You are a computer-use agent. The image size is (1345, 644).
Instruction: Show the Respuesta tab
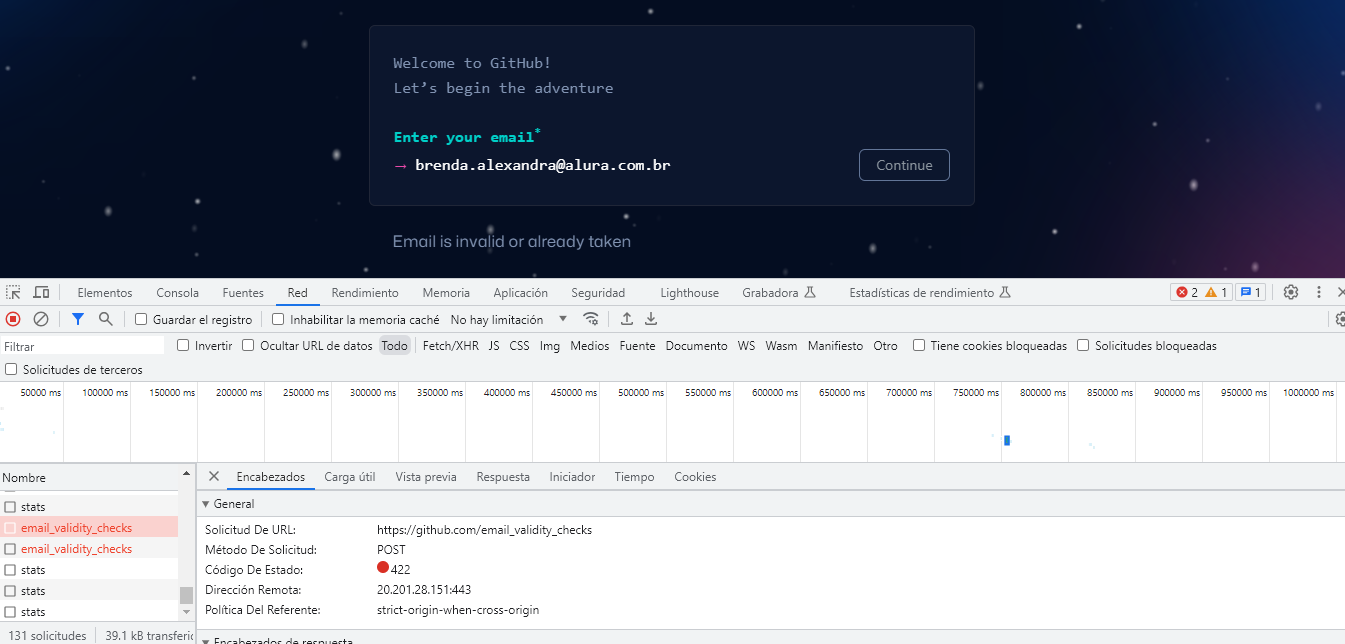point(503,477)
